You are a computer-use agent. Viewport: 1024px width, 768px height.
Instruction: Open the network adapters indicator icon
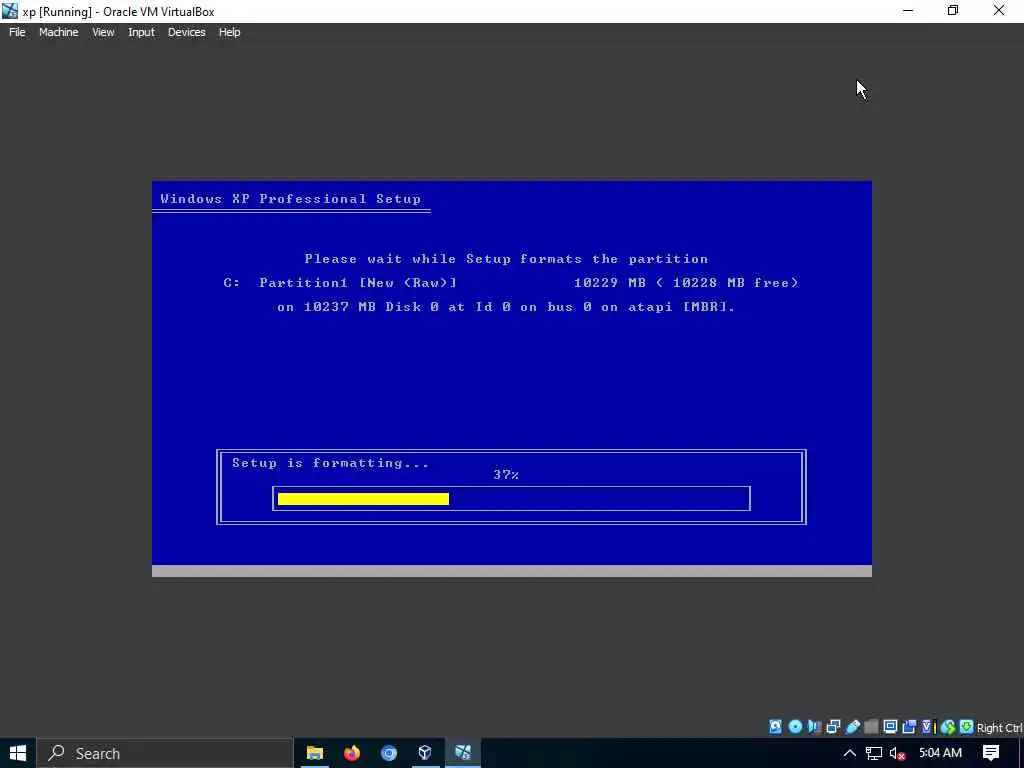tap(833, 727)
